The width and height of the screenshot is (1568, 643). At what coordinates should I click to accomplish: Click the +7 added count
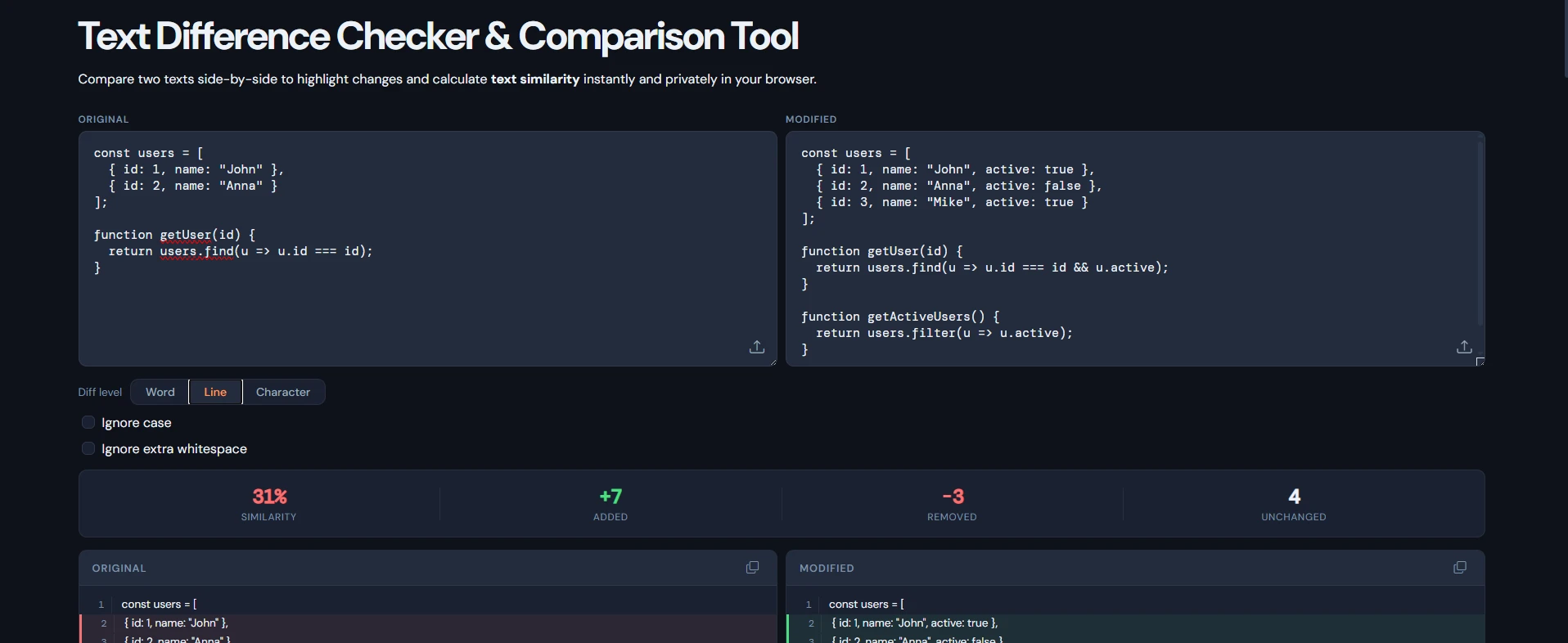point(611,497)
